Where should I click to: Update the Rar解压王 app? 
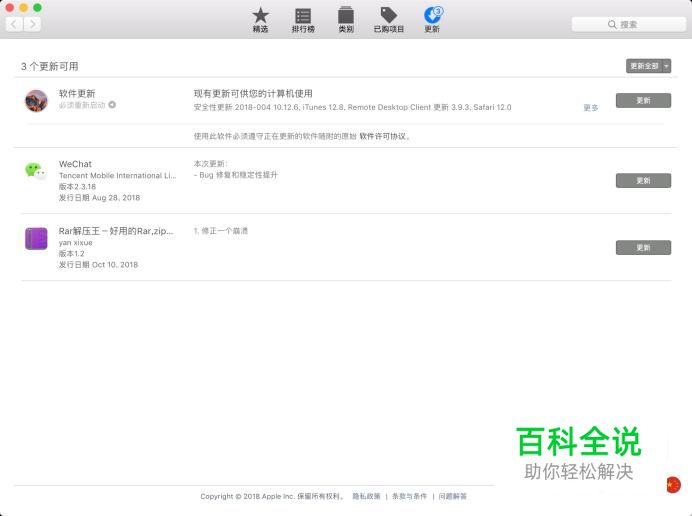tap(643, 248)
